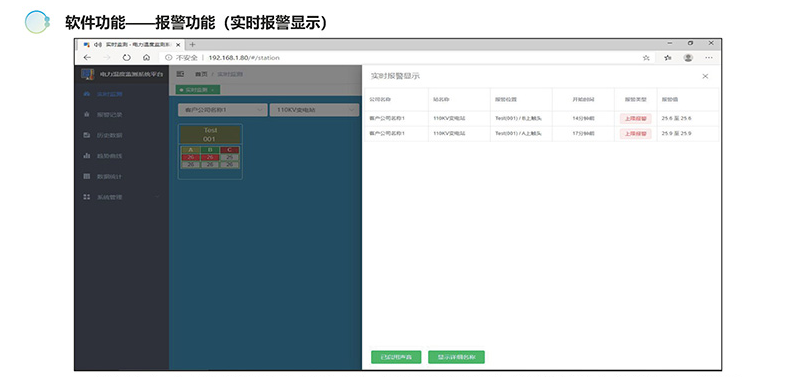Click the red phase C cell in Test 001
Viewport: 797px width, 377px height.
pos(230,150)
